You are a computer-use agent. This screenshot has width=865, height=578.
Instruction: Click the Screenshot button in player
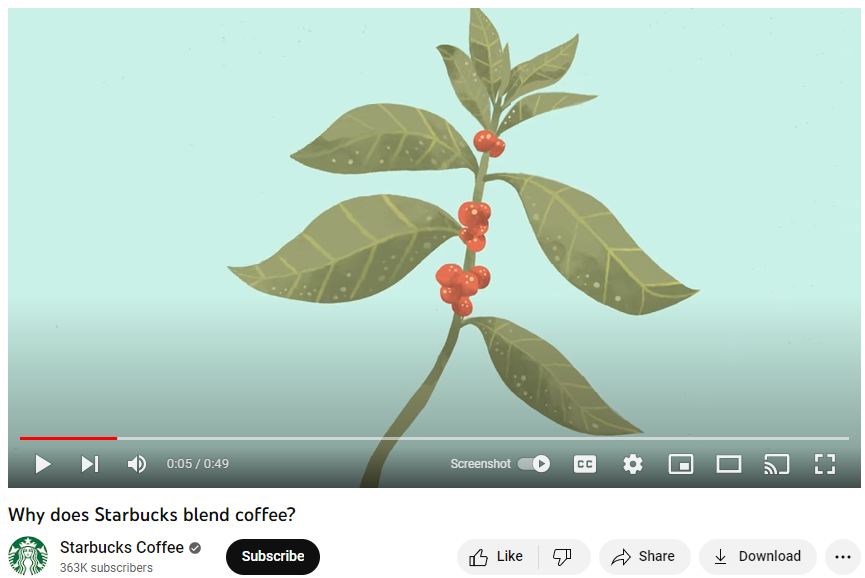(480, 464)
